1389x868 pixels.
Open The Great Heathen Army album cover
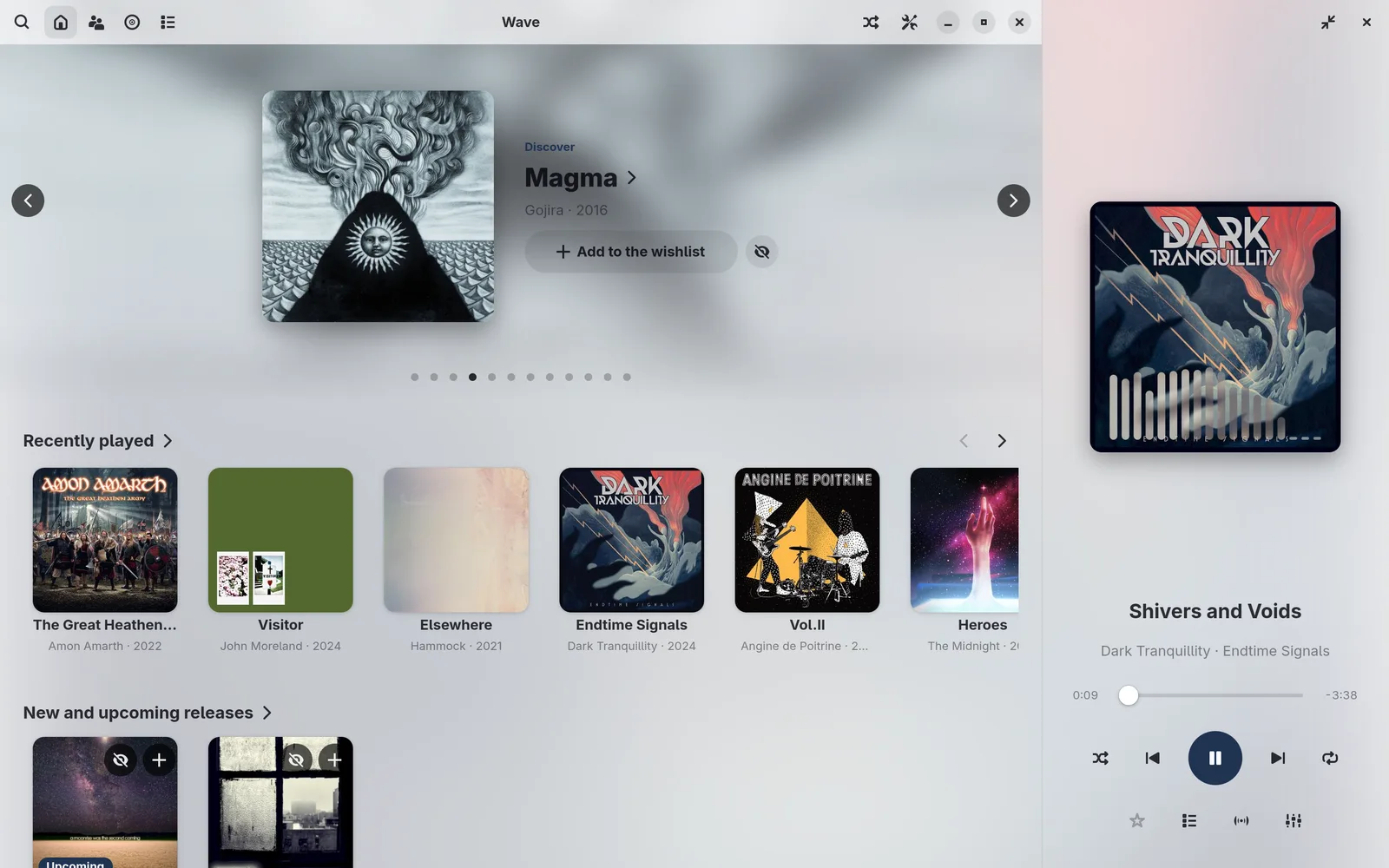click(x=105, y=540)
